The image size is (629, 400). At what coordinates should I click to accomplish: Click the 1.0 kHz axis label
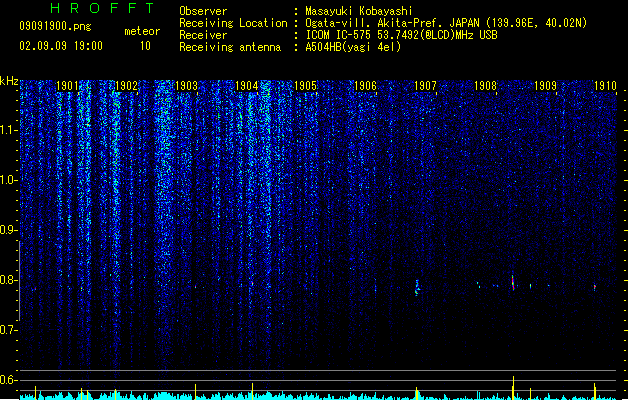click(x=9, y=180)
